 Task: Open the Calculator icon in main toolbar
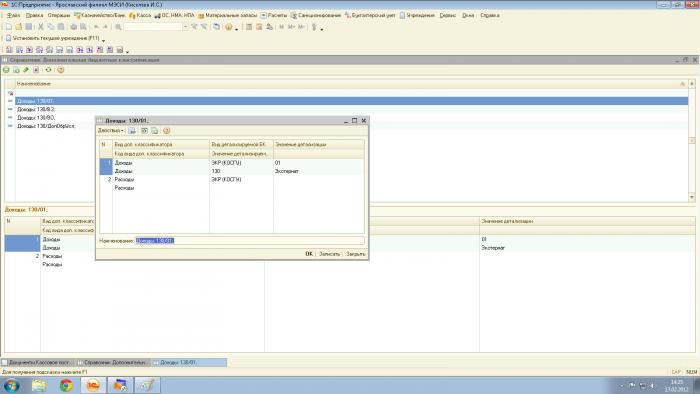coord(249,27)
